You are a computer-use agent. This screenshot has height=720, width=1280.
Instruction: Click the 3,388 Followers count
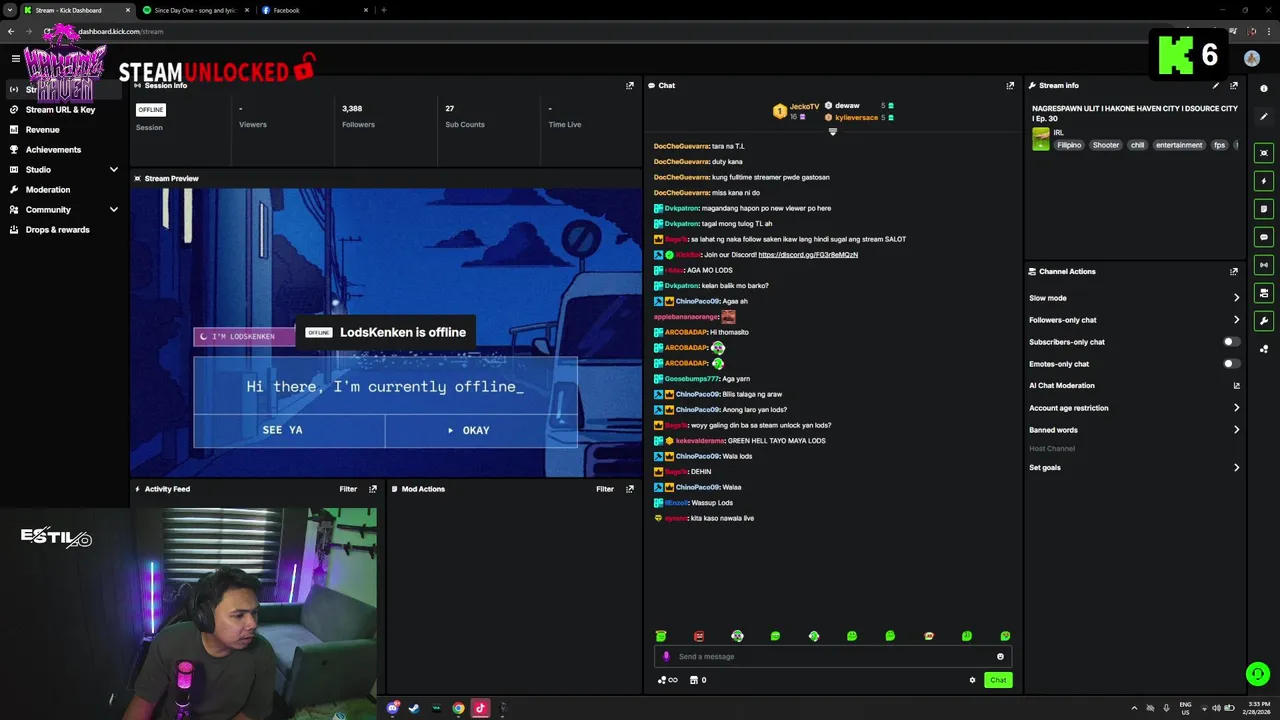(352, 109)
